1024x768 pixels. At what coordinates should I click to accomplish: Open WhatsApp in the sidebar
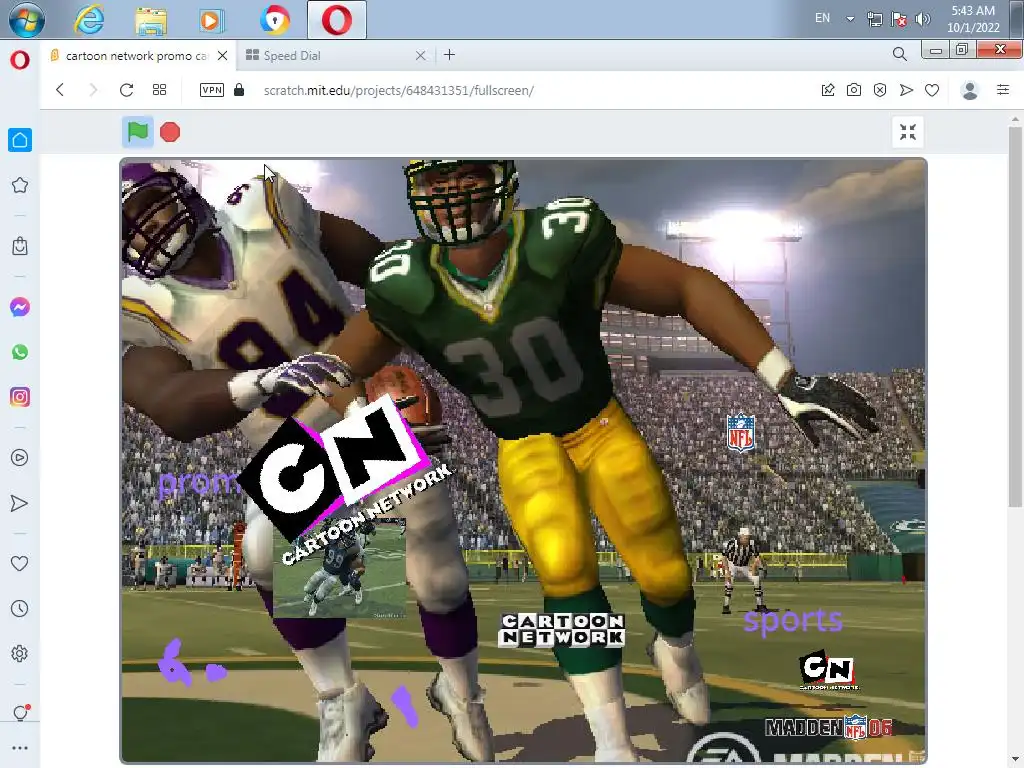pos(20,352)
